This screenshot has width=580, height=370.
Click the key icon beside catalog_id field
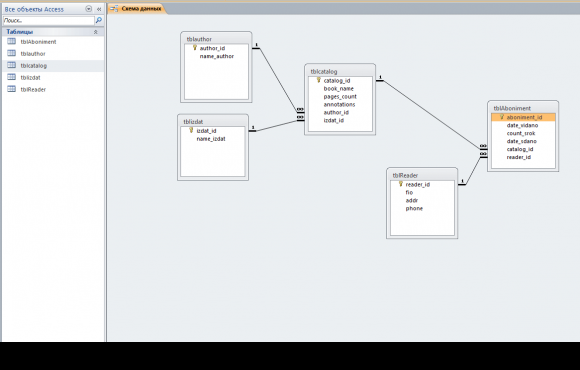click(x=318, y=80)
